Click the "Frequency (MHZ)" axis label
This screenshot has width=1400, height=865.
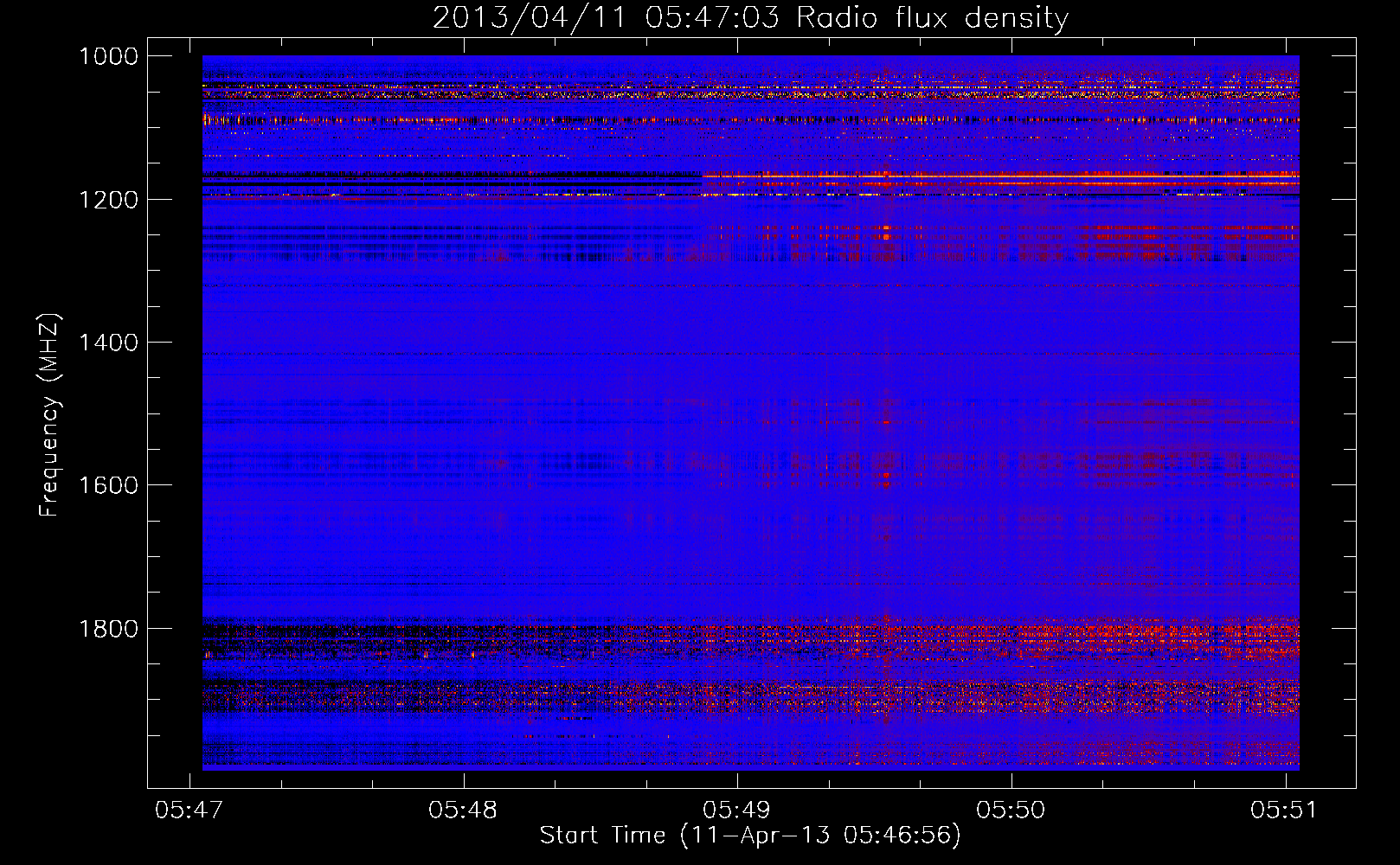click(49, 415)
